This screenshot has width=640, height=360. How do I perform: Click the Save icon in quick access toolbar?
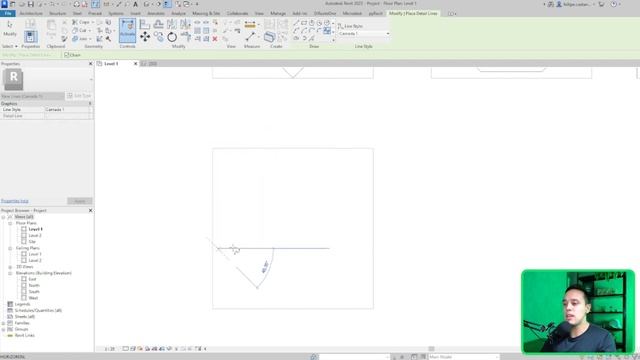31,4
